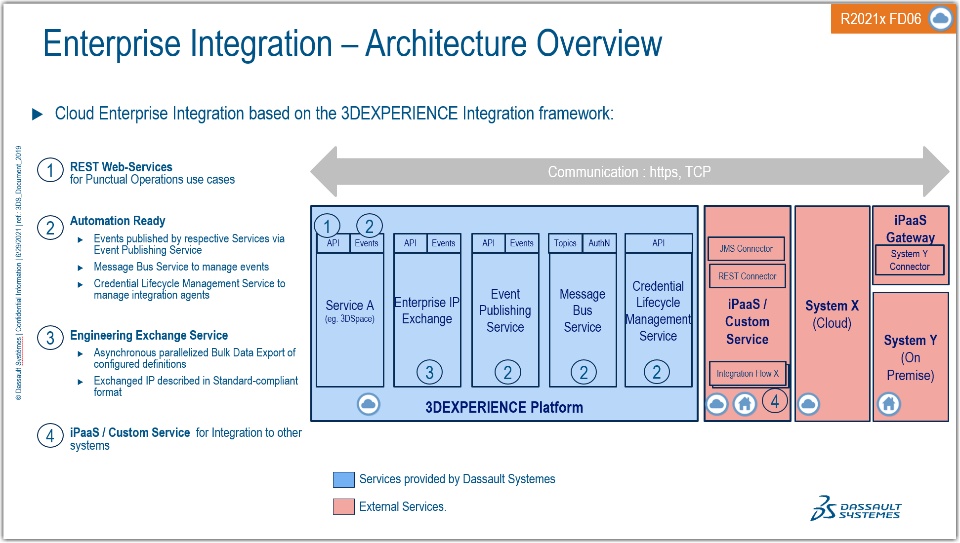Click the Engineering Exchange Service heading
The width and height of the screenshot is (960, 543).
[149, 335]
